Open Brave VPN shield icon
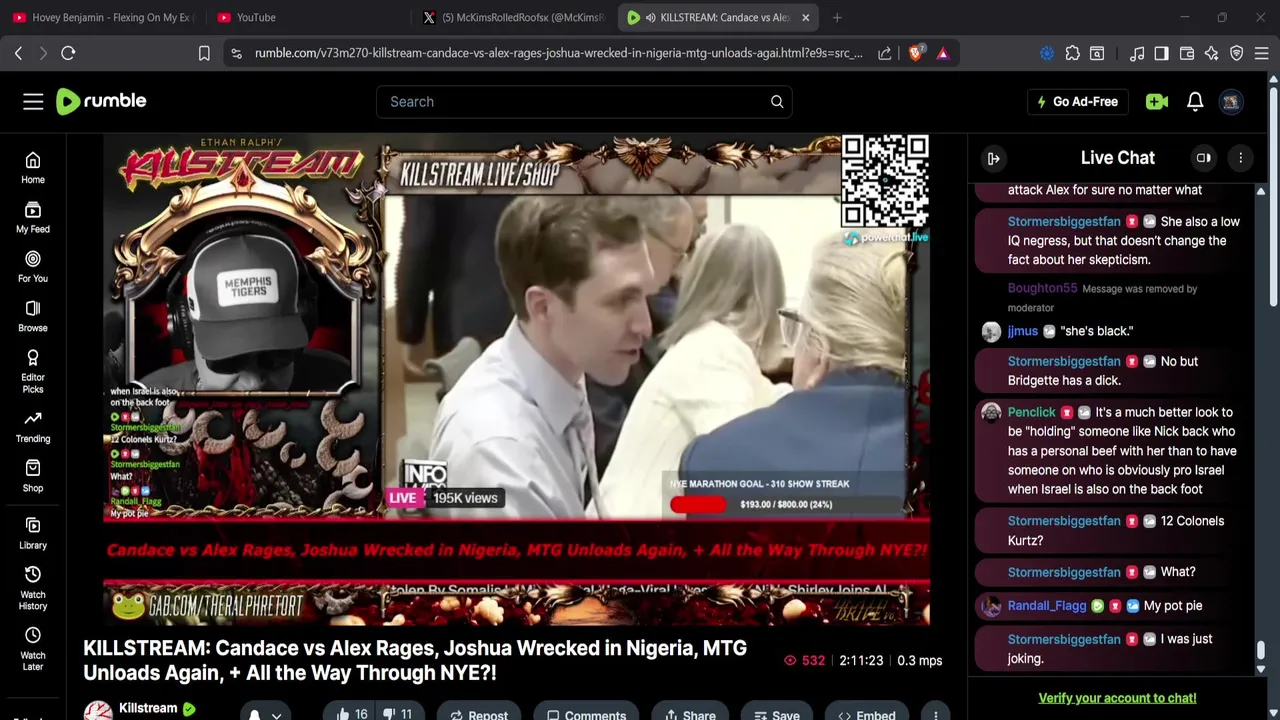The height and width of the screenshot is (720, 1280). tap(1237, 53)
